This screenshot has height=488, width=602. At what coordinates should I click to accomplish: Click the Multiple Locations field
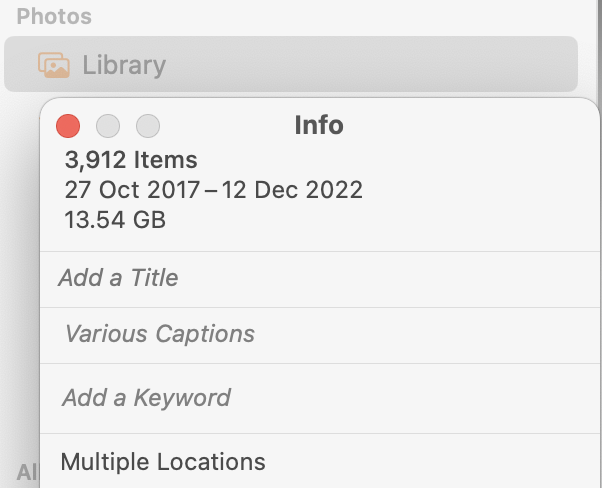click(163, 462)
